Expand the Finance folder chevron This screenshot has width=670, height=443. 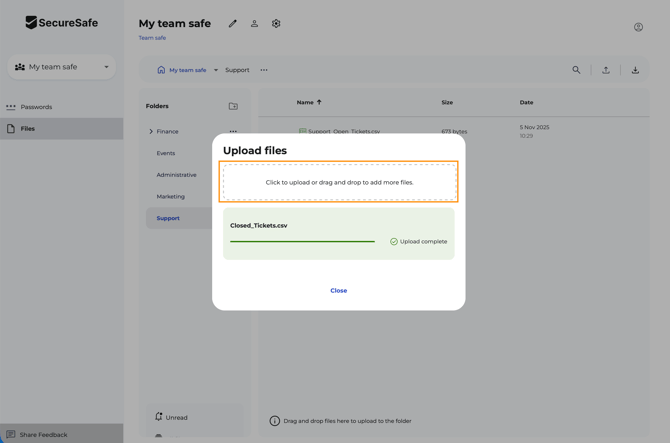[151, 132]
